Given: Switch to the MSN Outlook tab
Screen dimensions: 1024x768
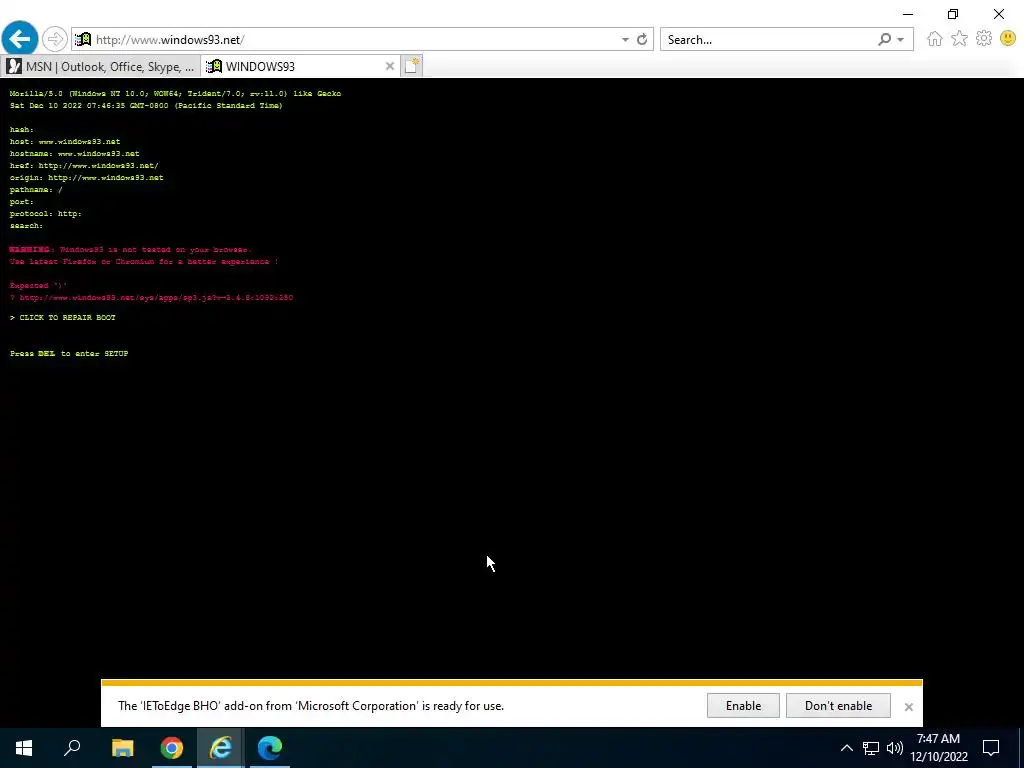Looking at the screenshot, I should pos(101,66).
